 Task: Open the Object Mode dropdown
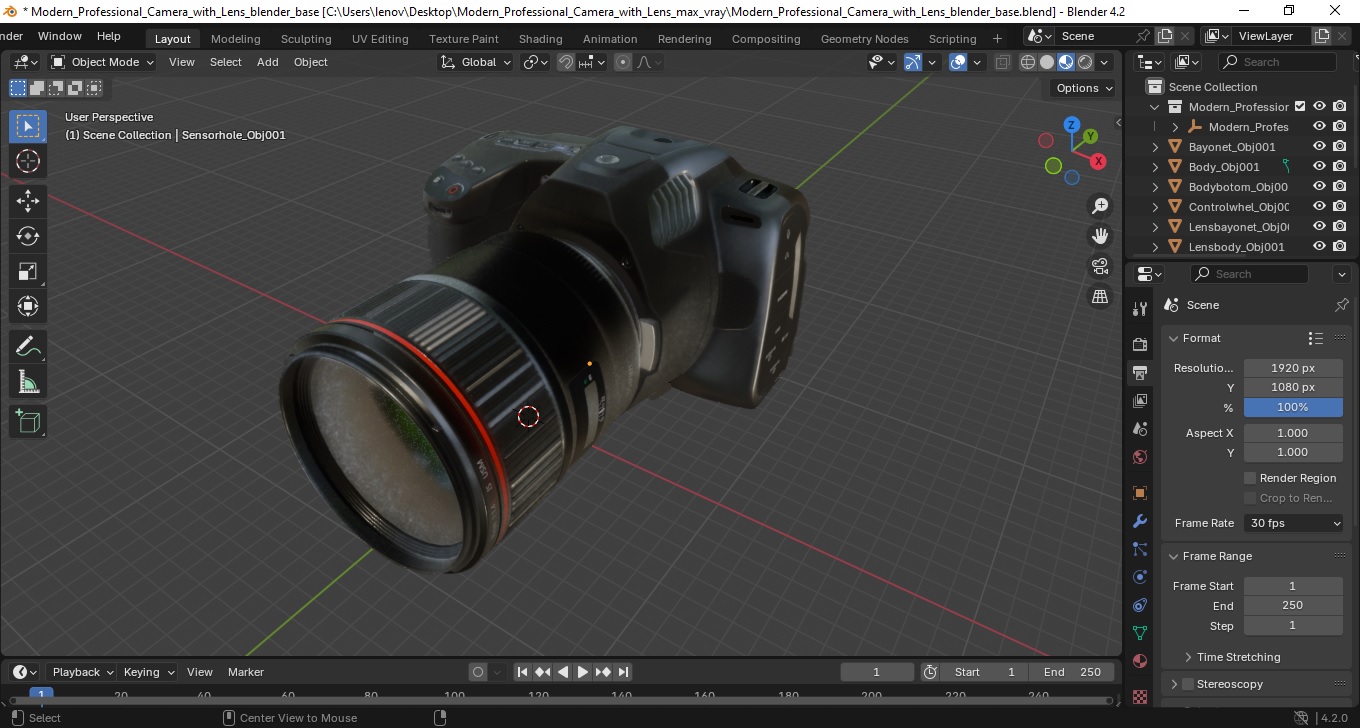[103, 62]
